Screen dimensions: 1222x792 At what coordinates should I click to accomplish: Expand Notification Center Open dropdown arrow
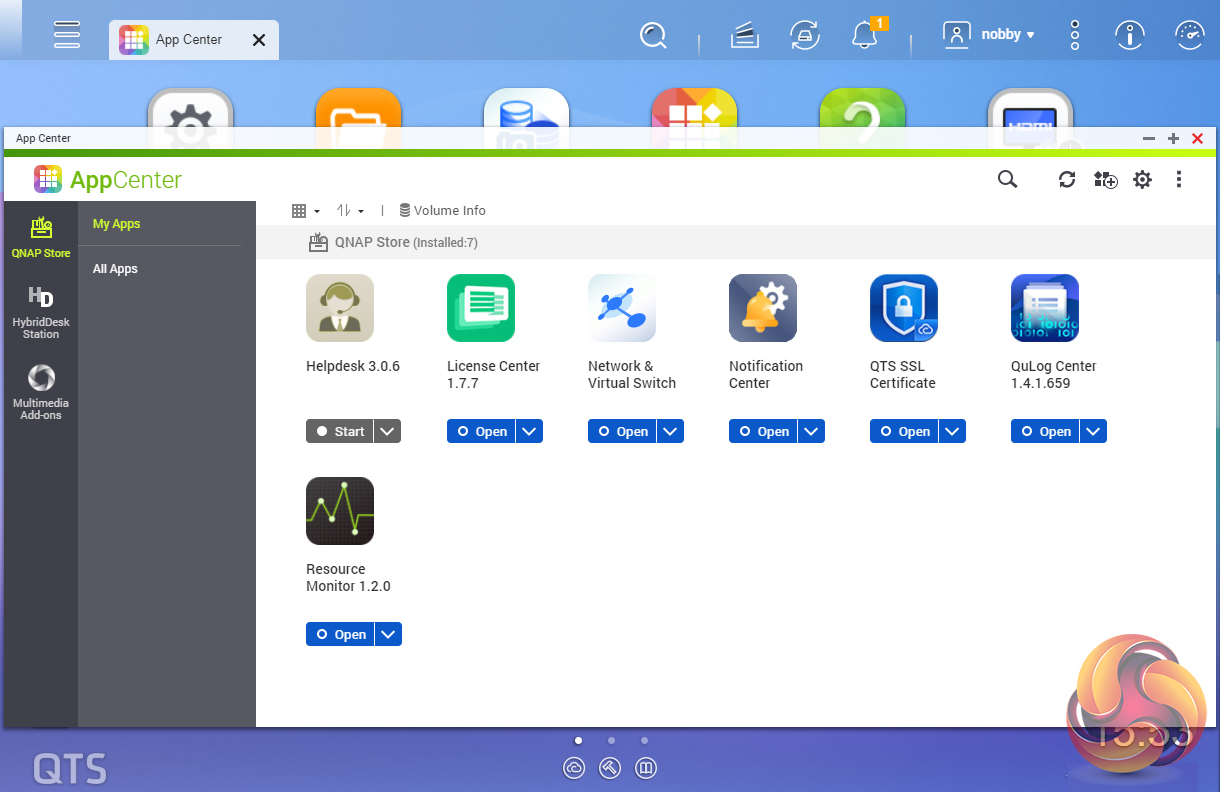pyautogui.click(x=812, y=431)
